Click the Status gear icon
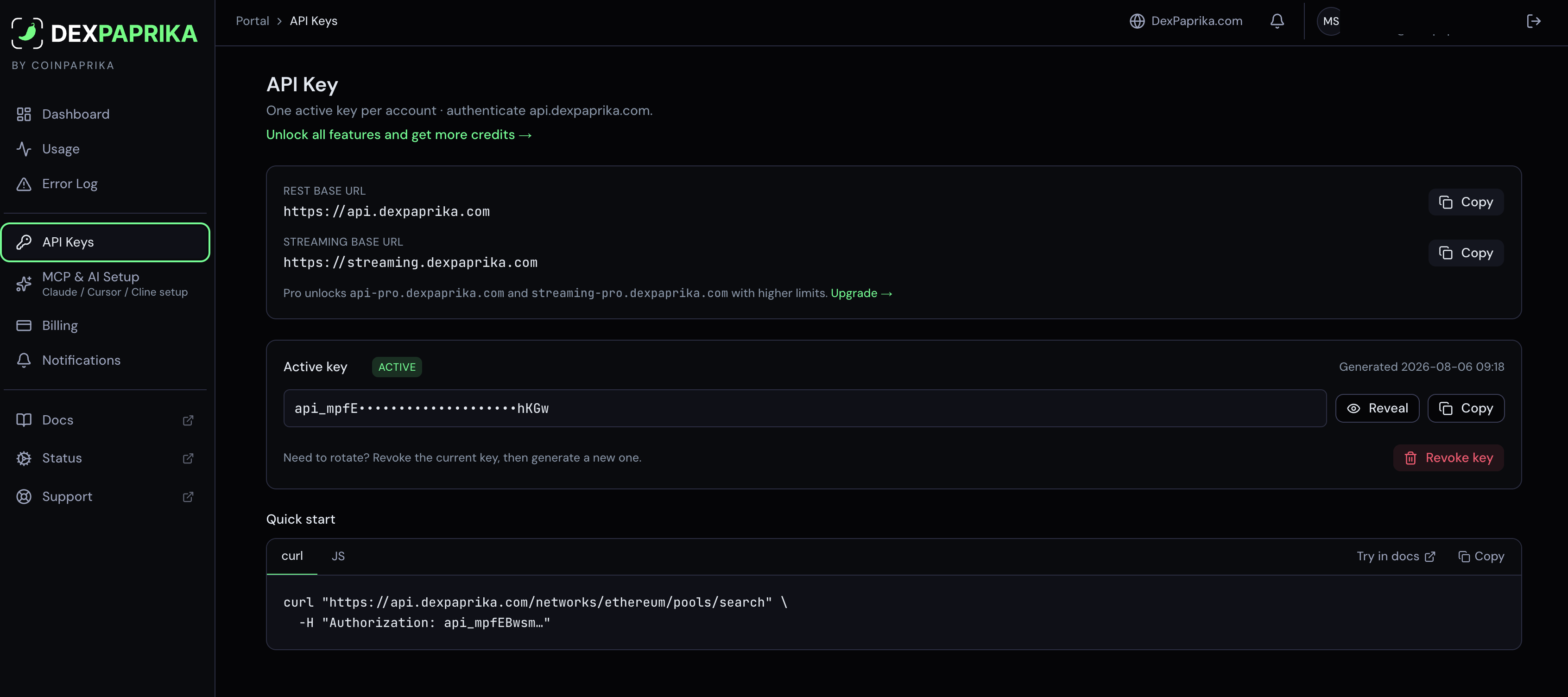Viewport: 1568px width, 697px height. point(24,458)
